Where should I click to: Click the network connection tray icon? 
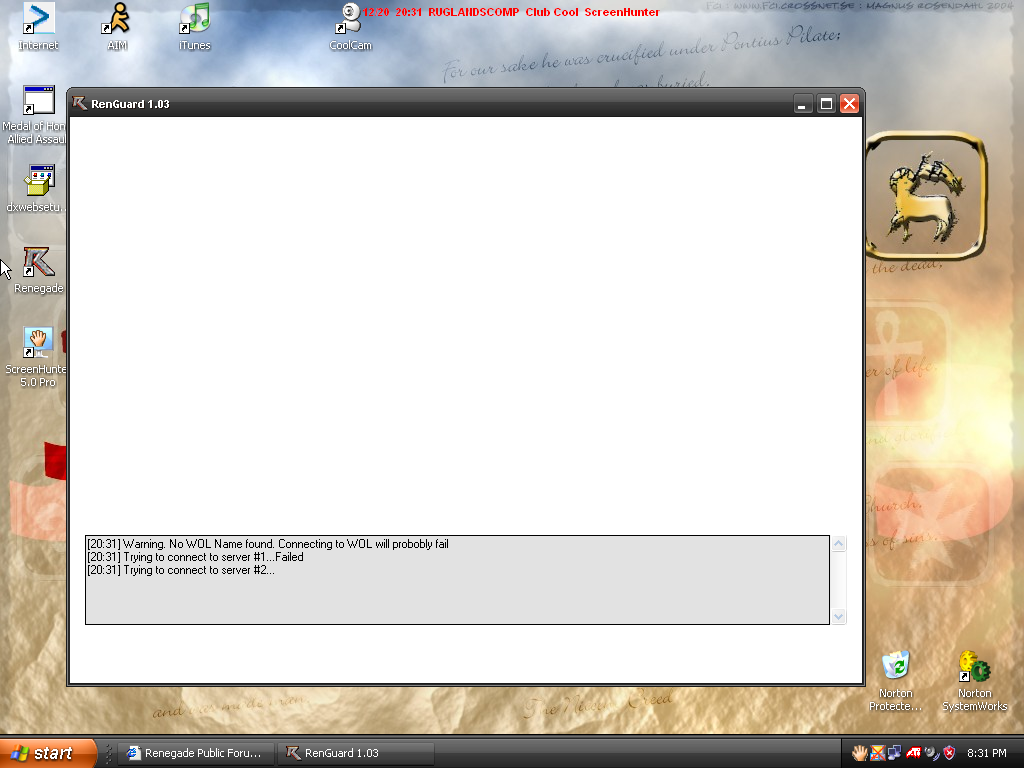click(x=895, y=753)
